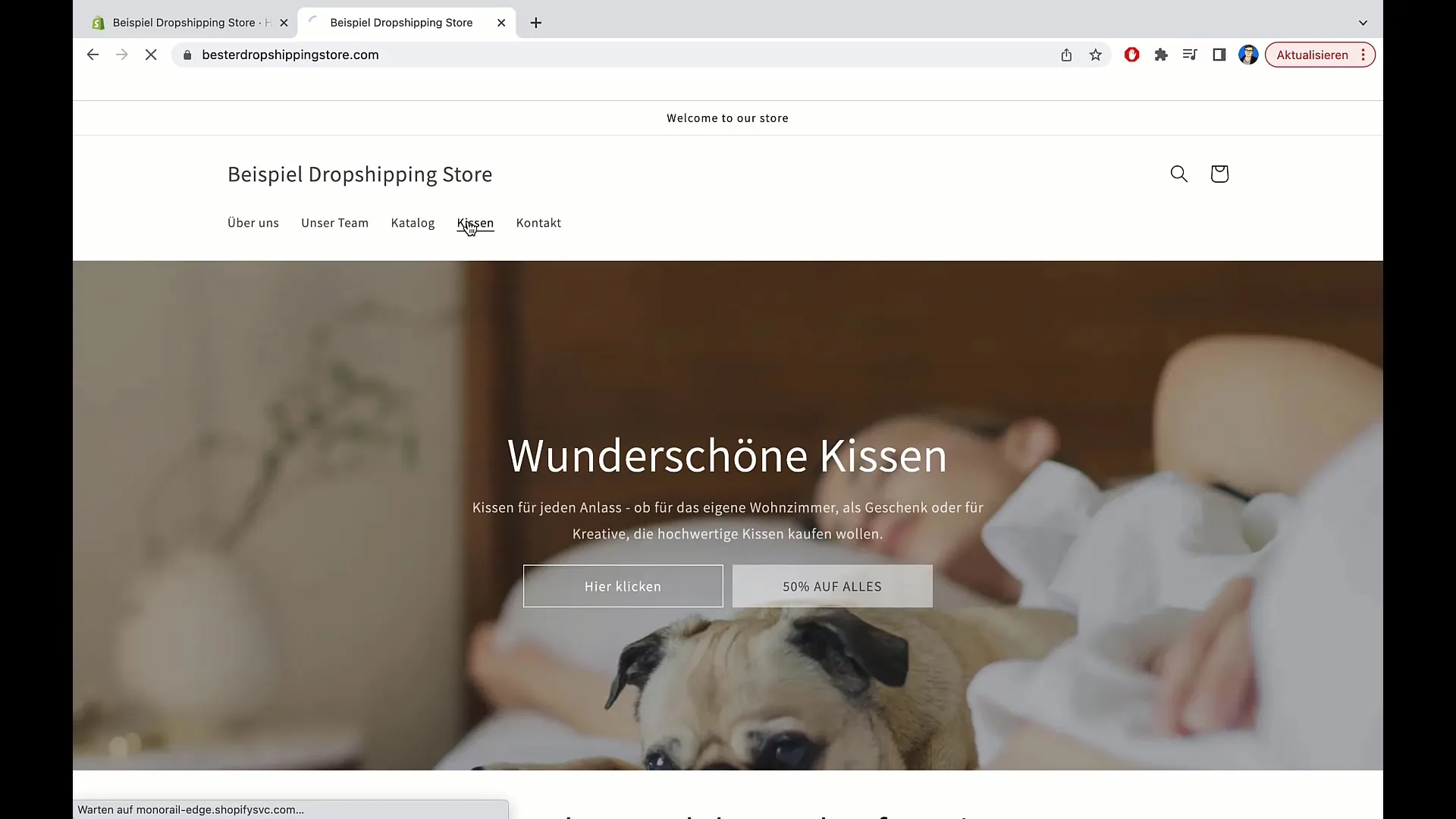Click the browser share icon

[1066, 55]
